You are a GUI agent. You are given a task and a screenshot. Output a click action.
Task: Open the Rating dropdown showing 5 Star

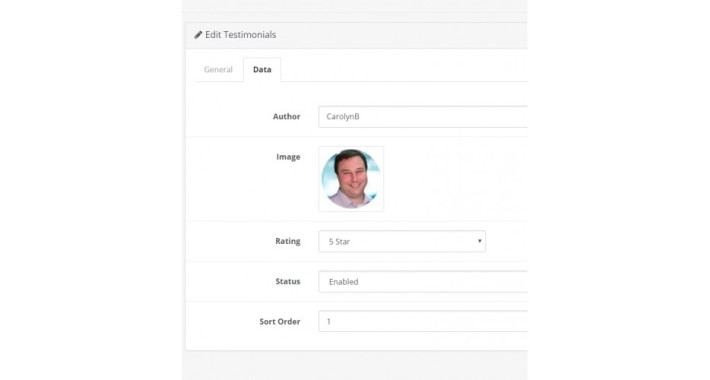402,241
